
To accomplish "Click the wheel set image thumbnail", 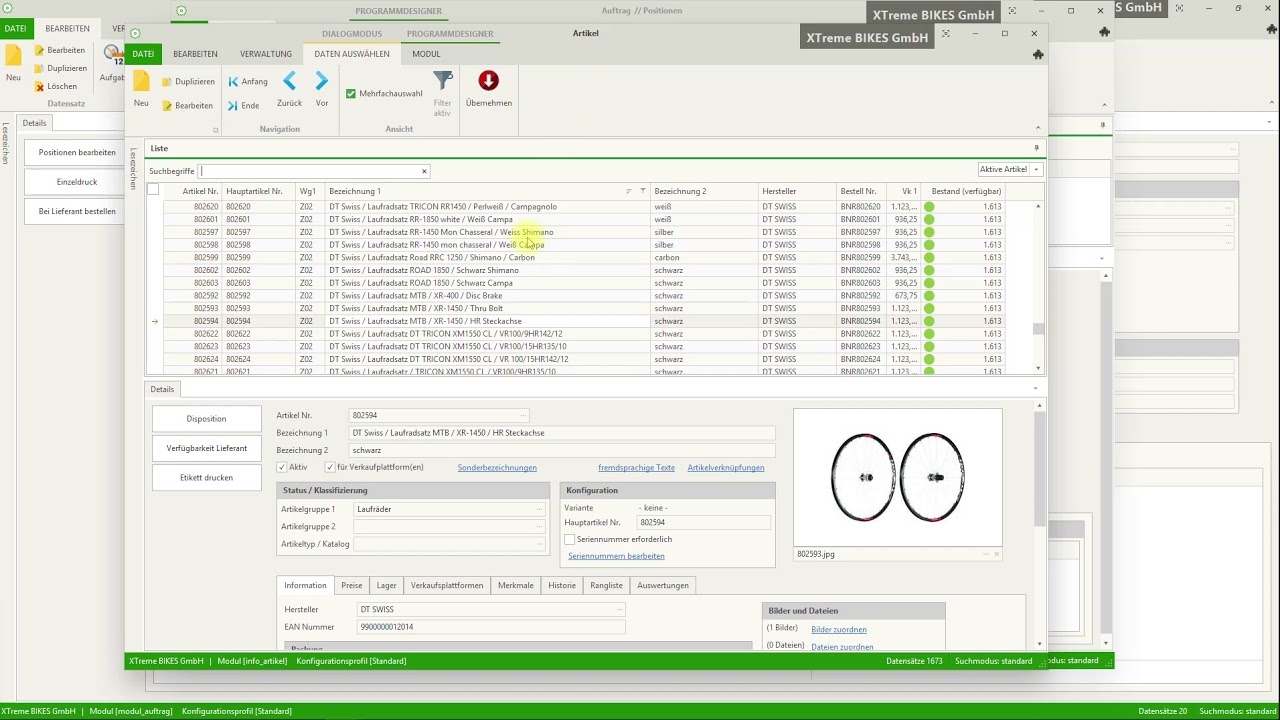I will (x=898, y=478).
